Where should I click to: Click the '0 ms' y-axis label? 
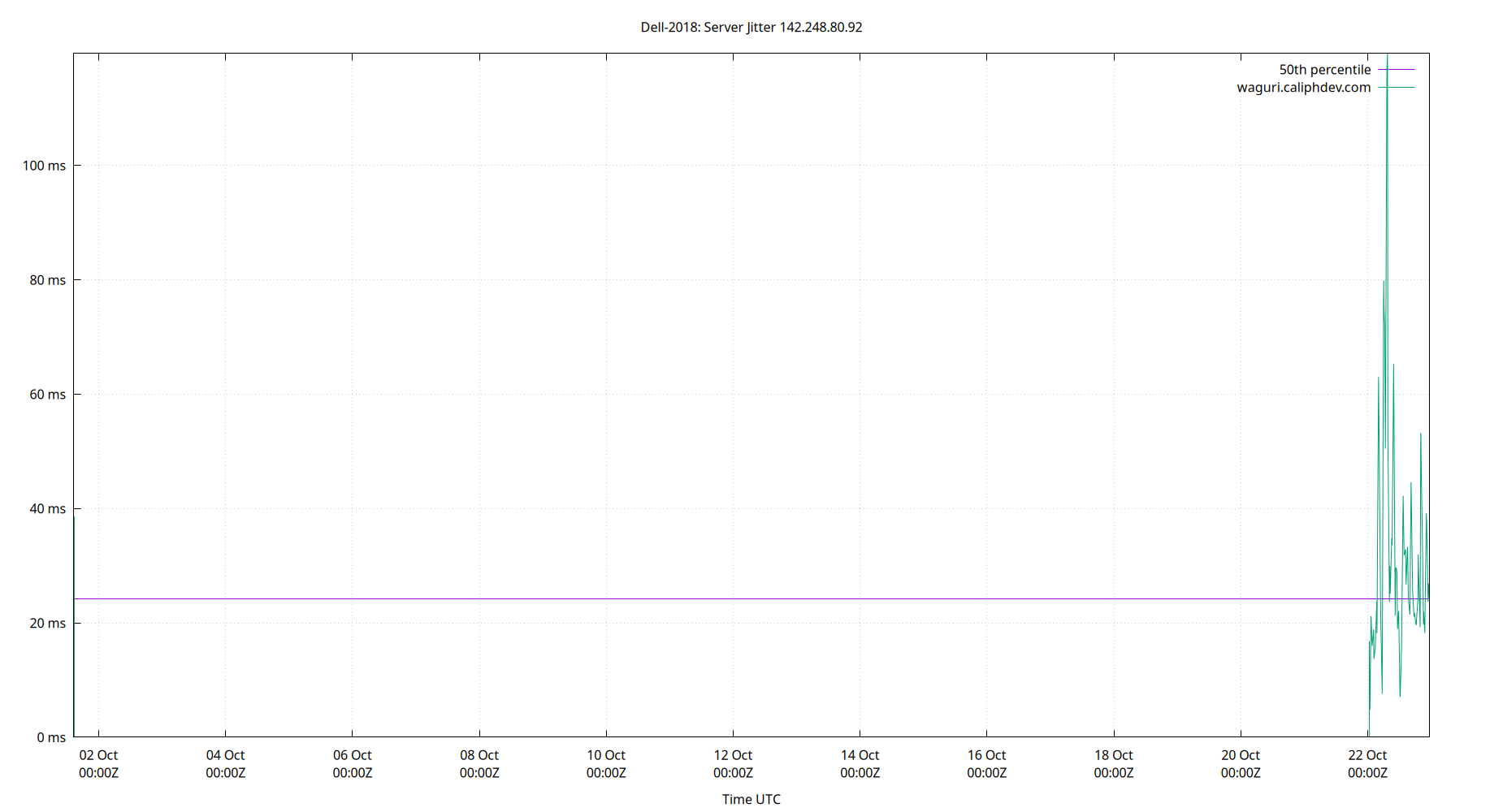51,737
